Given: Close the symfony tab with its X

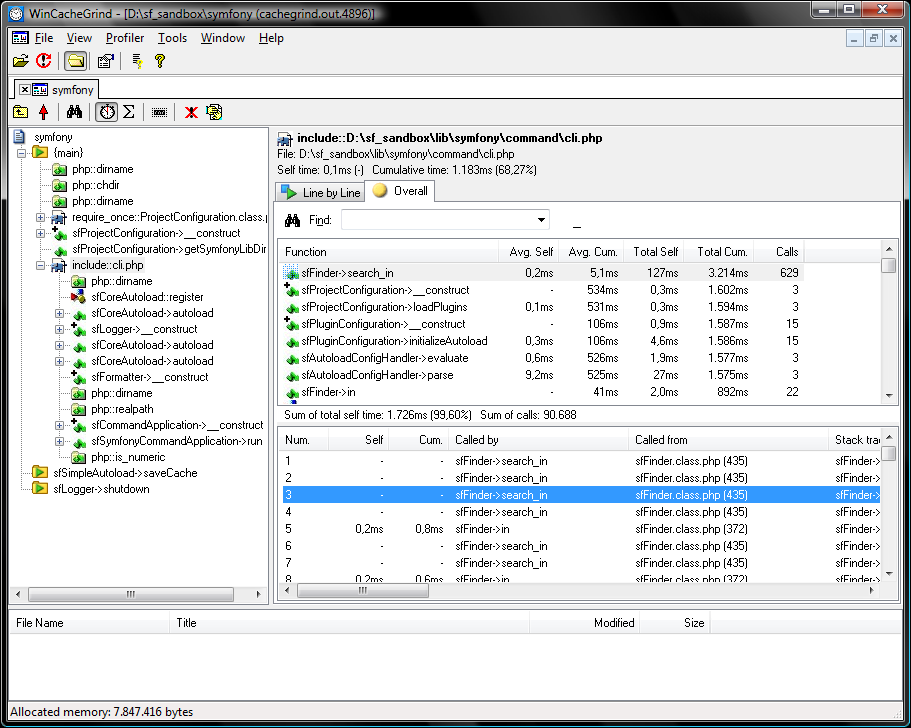Looking at the screenshot, I should click(26, 90).
